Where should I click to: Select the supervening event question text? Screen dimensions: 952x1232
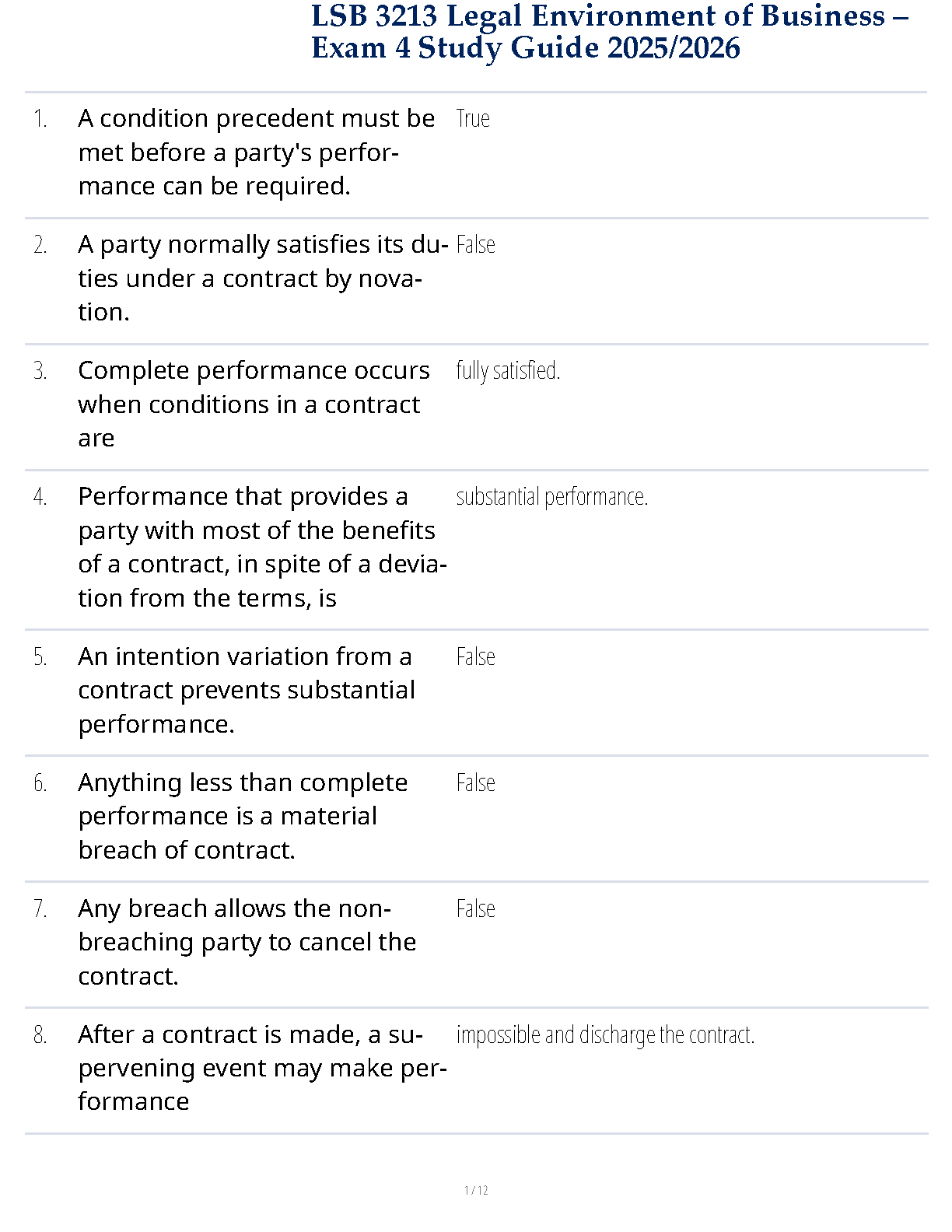pyautogui.click(x=262, y=1069)
